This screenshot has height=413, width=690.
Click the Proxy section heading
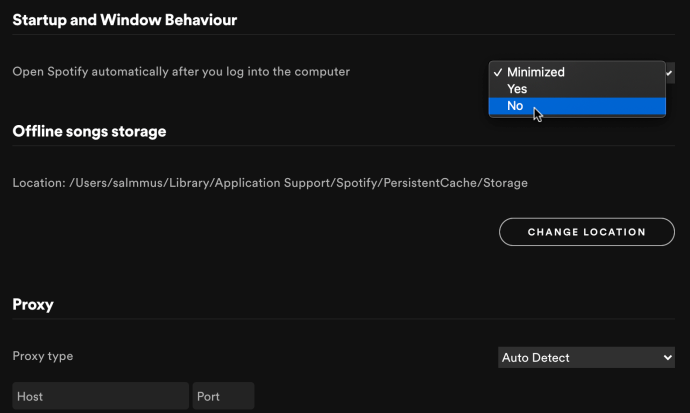(x=33, y=304)
